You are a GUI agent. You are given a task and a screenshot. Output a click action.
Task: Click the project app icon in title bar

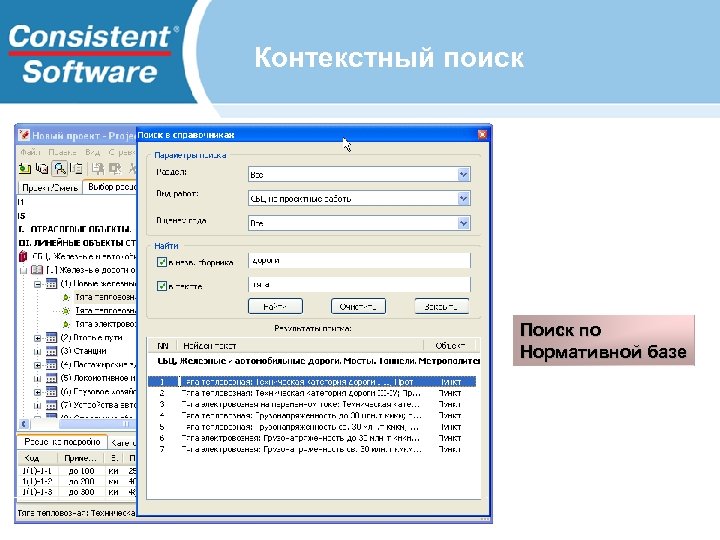click(24, 135)
